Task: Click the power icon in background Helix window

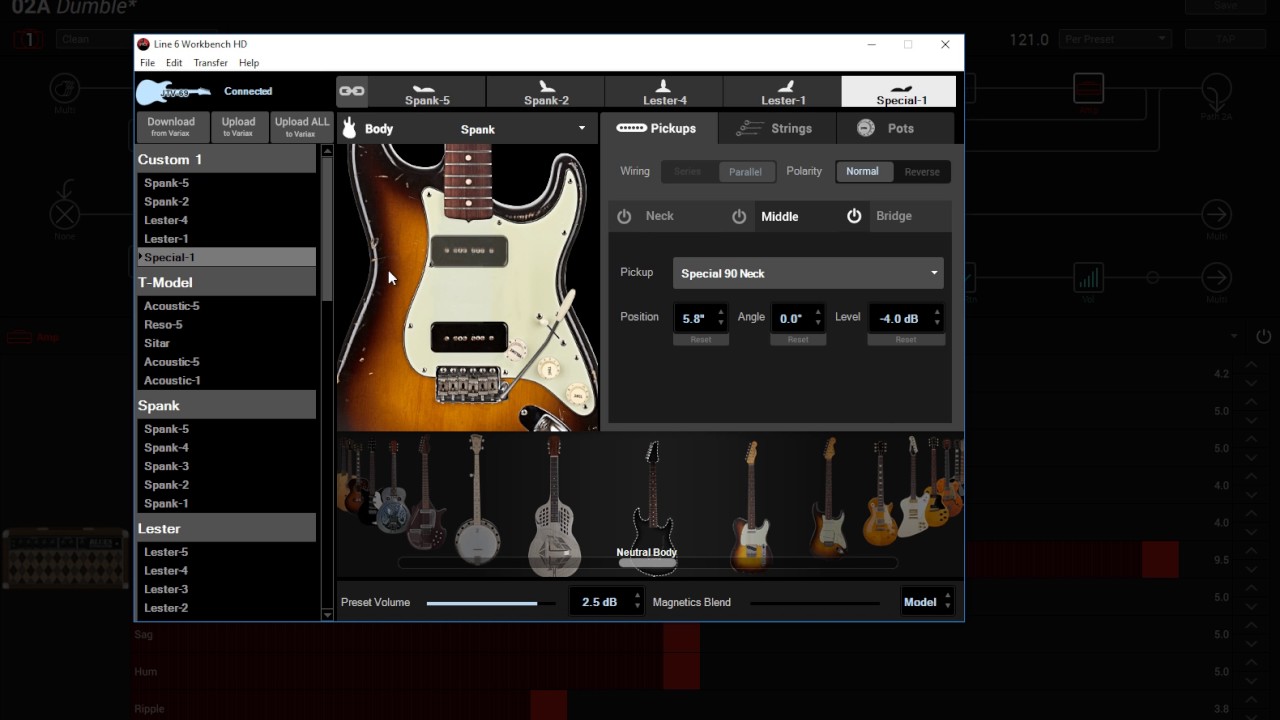Action: point(1264,337)
